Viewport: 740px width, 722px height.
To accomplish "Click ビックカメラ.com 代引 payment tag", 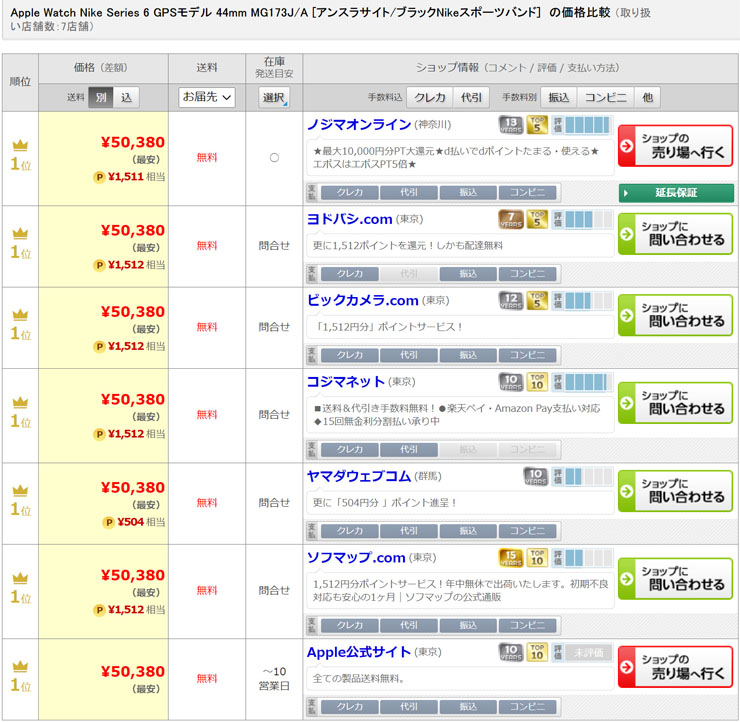I will click(409, 355).
